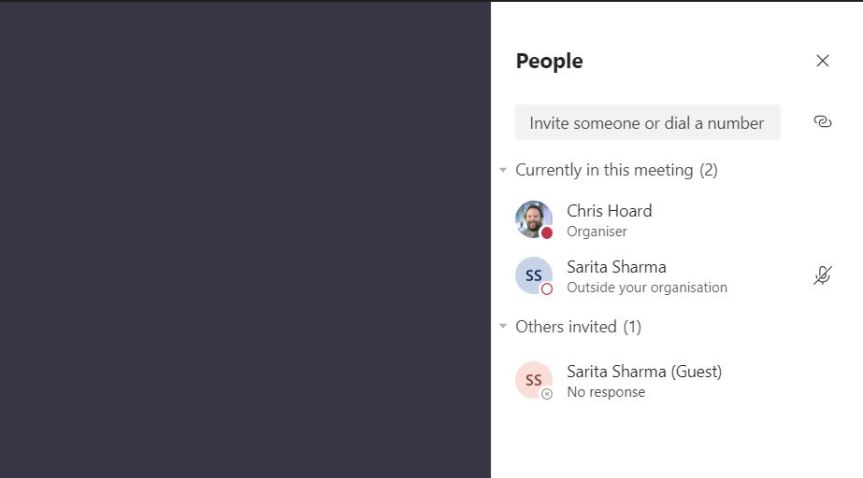Viewport: 863px width, 478px height.
Task: Click the 'Currently in this meeting (2)' heading
Action: (x=616, y=170)
